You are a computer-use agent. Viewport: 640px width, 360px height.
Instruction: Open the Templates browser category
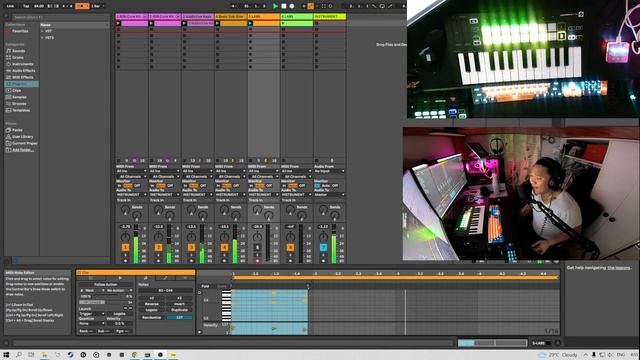pos(21,110)
